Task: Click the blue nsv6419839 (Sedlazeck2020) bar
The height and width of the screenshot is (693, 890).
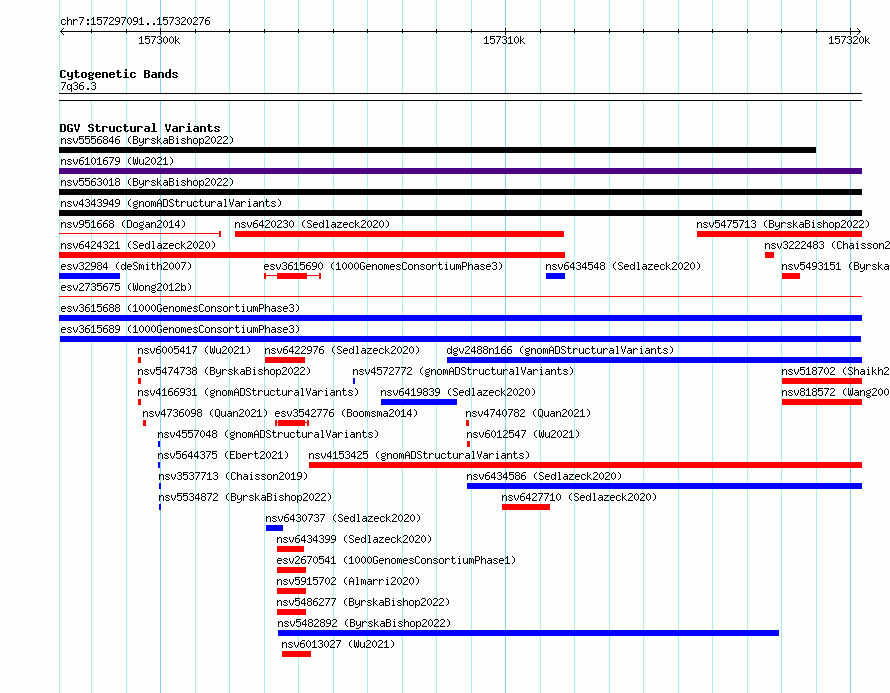Action: click(x=419, y=402)
